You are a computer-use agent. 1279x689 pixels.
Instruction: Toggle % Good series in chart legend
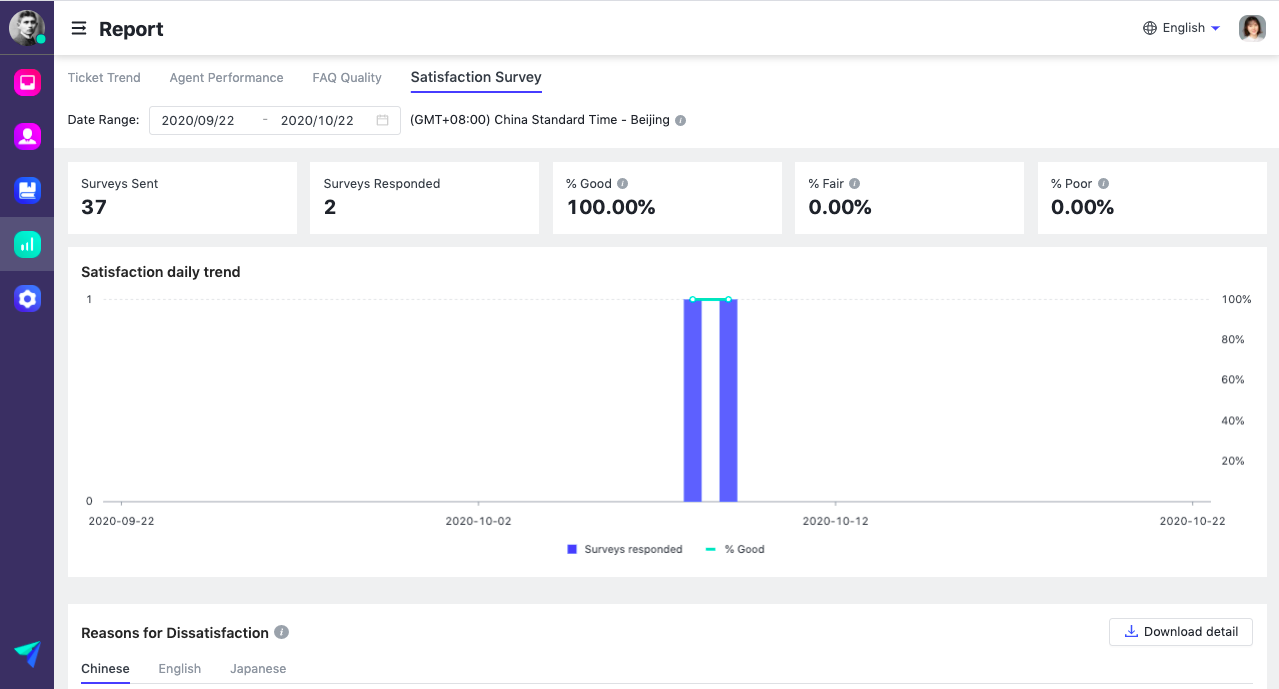[735, 549]
